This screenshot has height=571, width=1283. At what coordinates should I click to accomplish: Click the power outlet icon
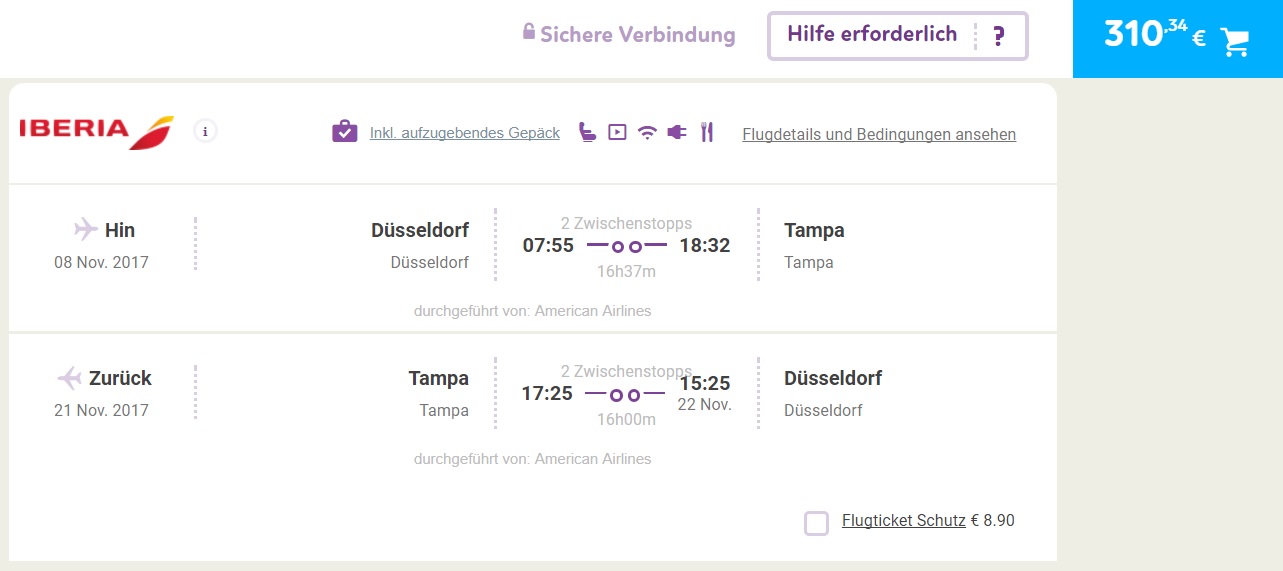[677, 132]
